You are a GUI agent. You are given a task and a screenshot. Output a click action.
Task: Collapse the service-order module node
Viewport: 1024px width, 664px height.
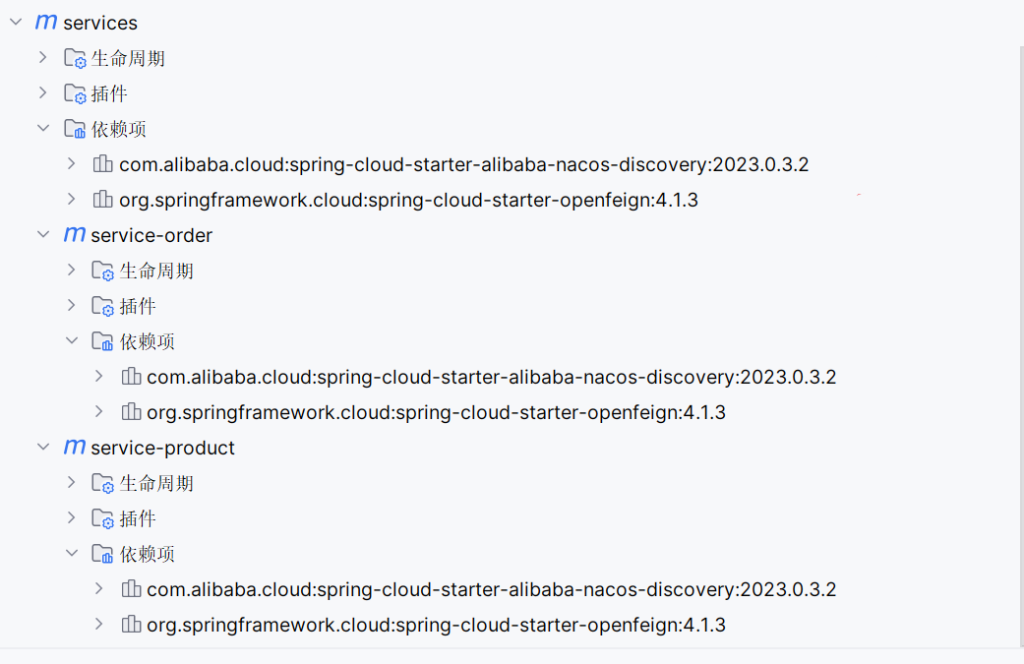tap(43, 235)
